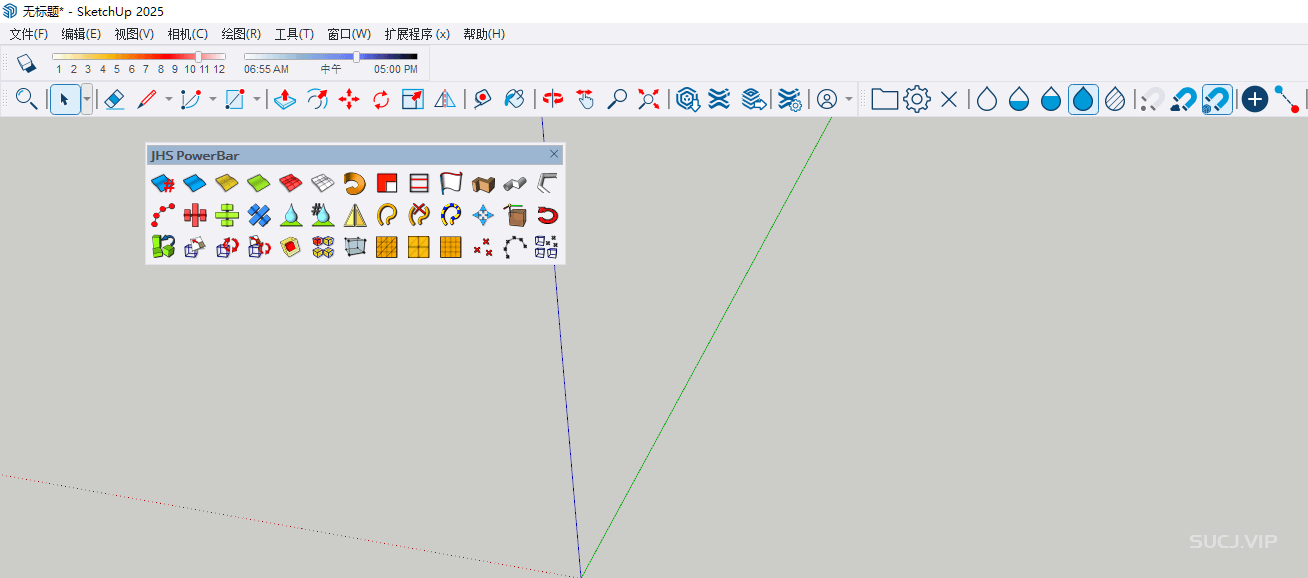Toggle the greyed-out magnet snapping button
Screen dimensions: 1308x578
1153,99
